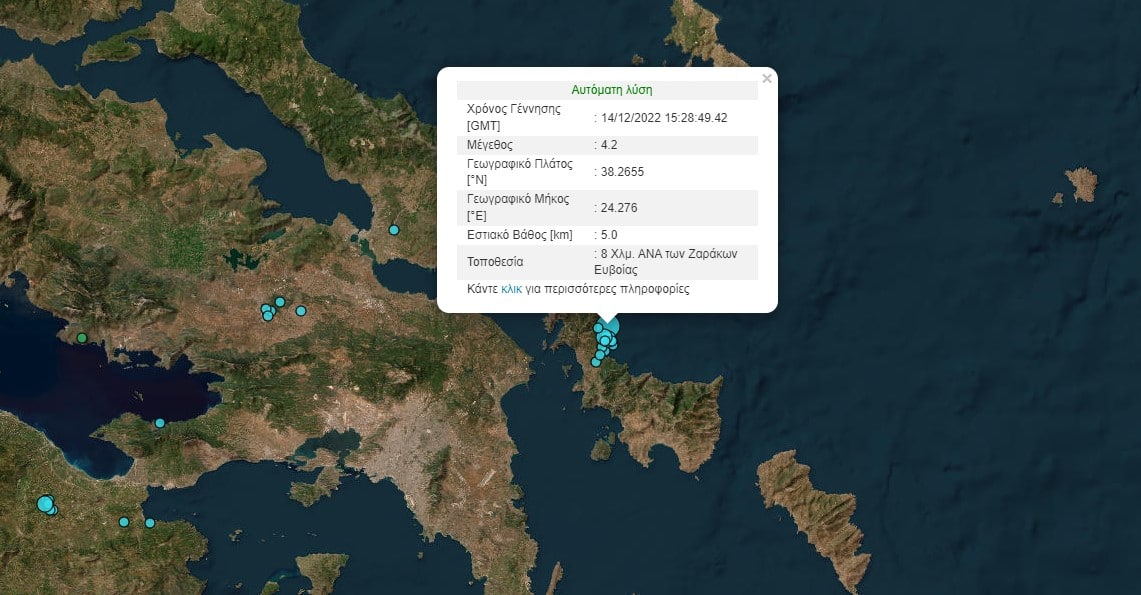This screenshot has height=595, width=1141.
Task: Click the rightmost marker of the Thebes-area group
Action: tap(301, 311)
